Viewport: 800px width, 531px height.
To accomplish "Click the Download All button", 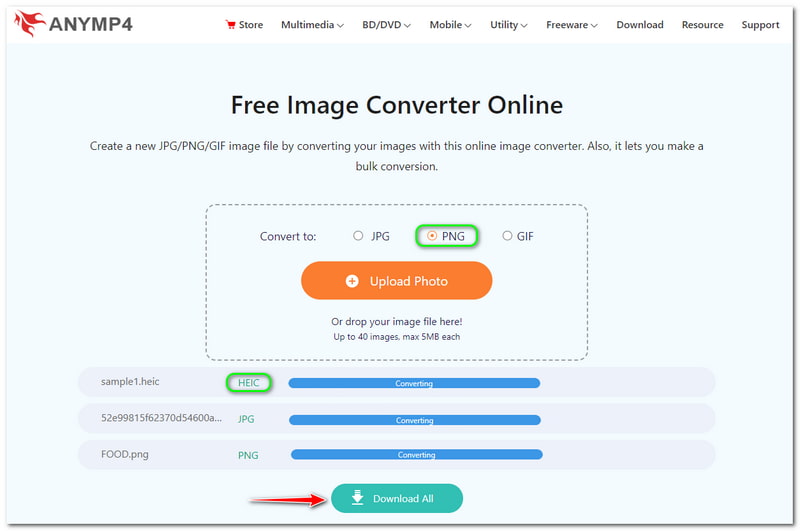I will (397, 498).
